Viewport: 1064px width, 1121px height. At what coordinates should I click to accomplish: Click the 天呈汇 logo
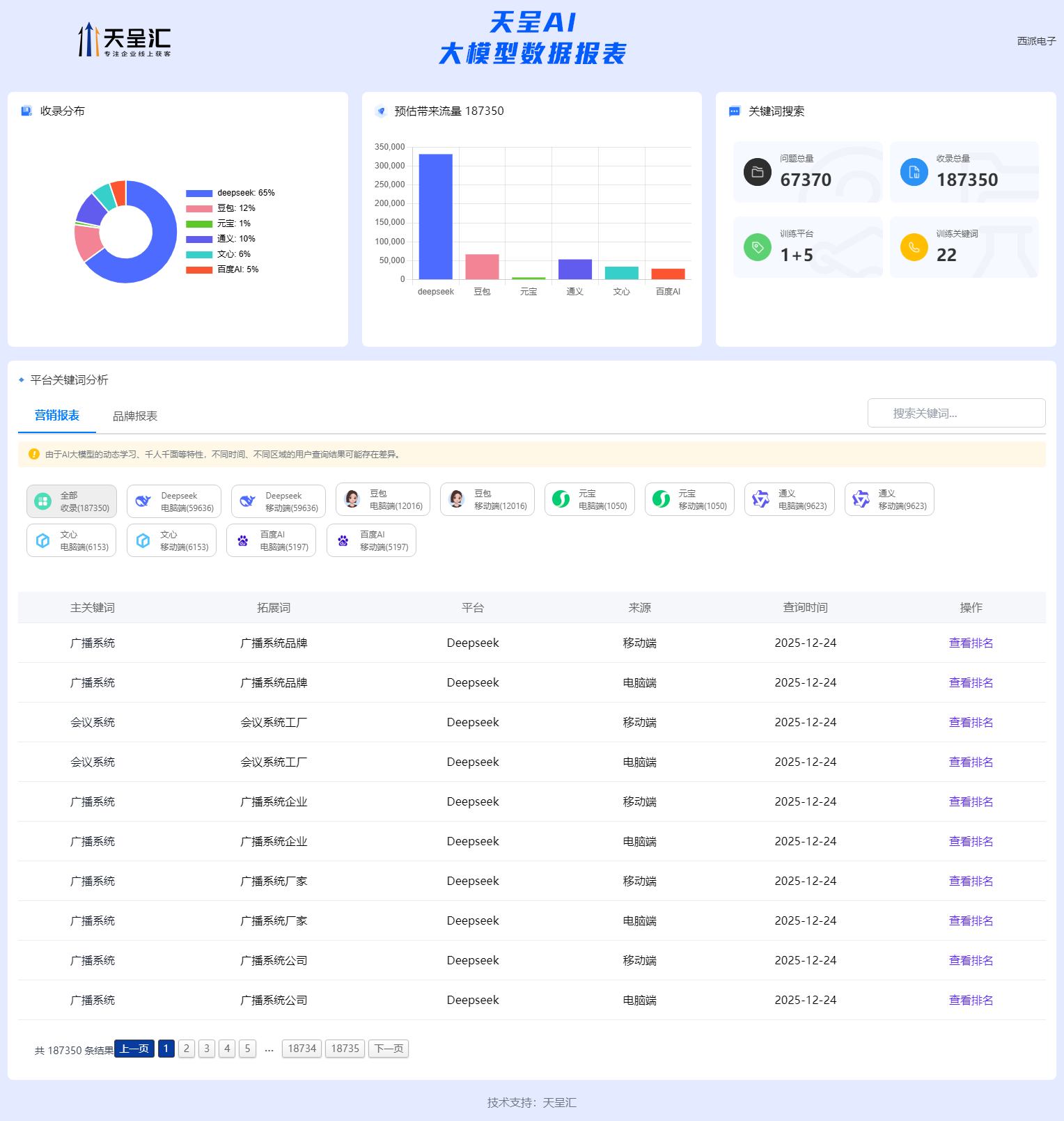tap(124, 40)
